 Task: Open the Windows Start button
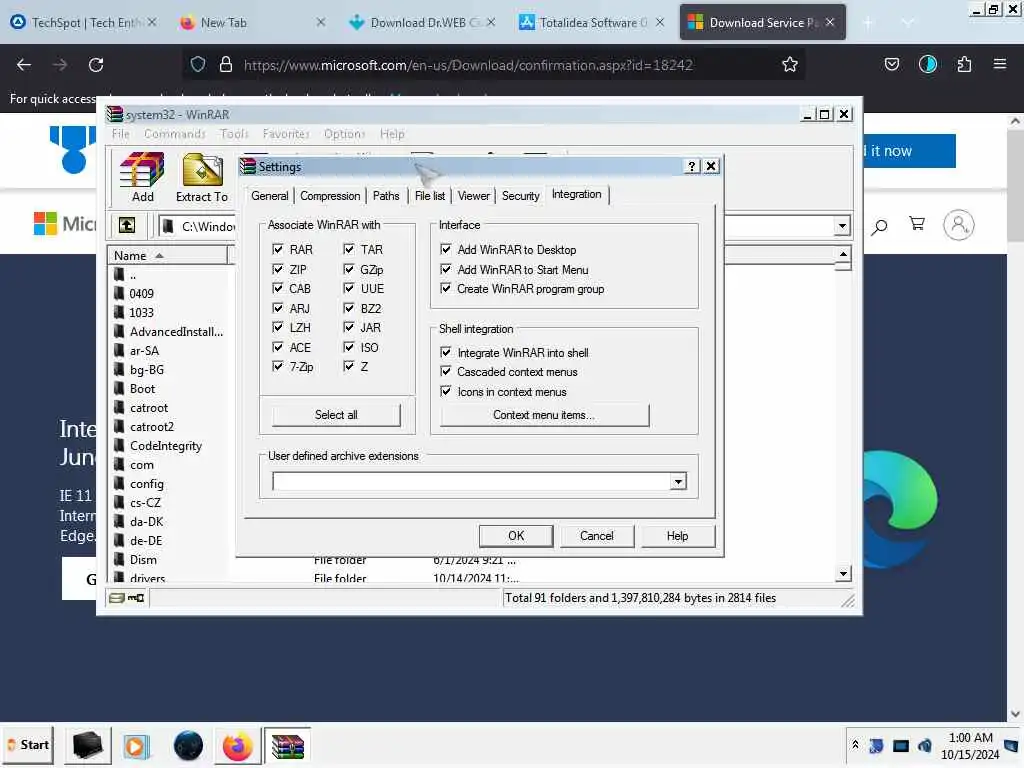click(x=27, y=745)
